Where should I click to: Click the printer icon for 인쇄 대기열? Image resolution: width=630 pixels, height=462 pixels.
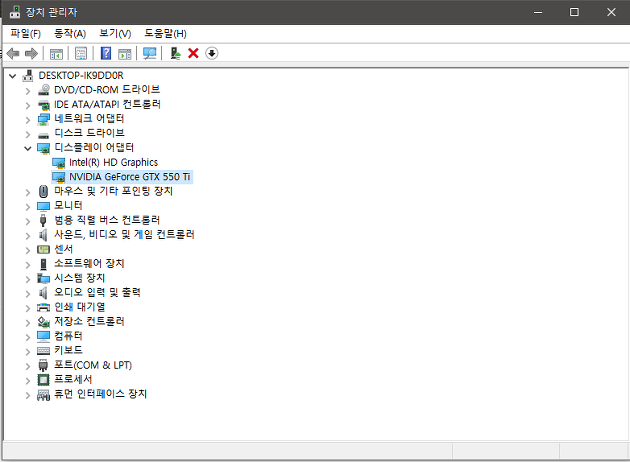click(43, 307)
